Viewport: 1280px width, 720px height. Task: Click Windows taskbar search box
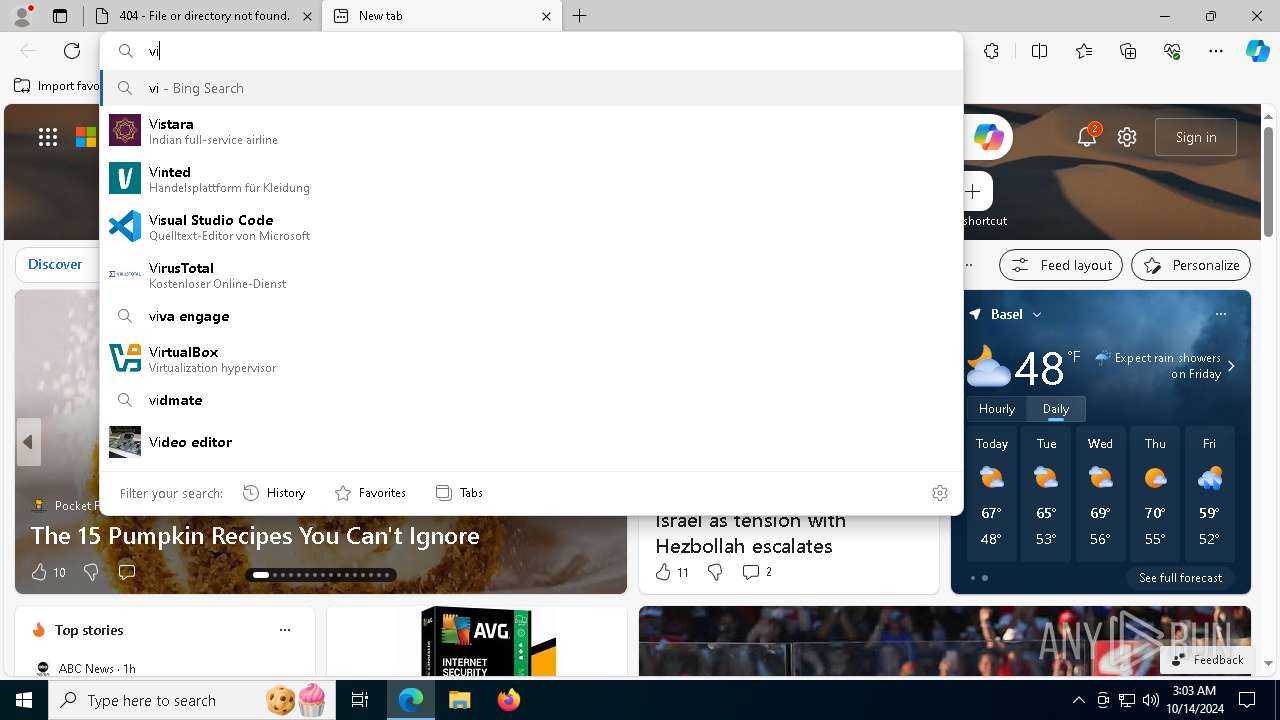coord(193,700)
